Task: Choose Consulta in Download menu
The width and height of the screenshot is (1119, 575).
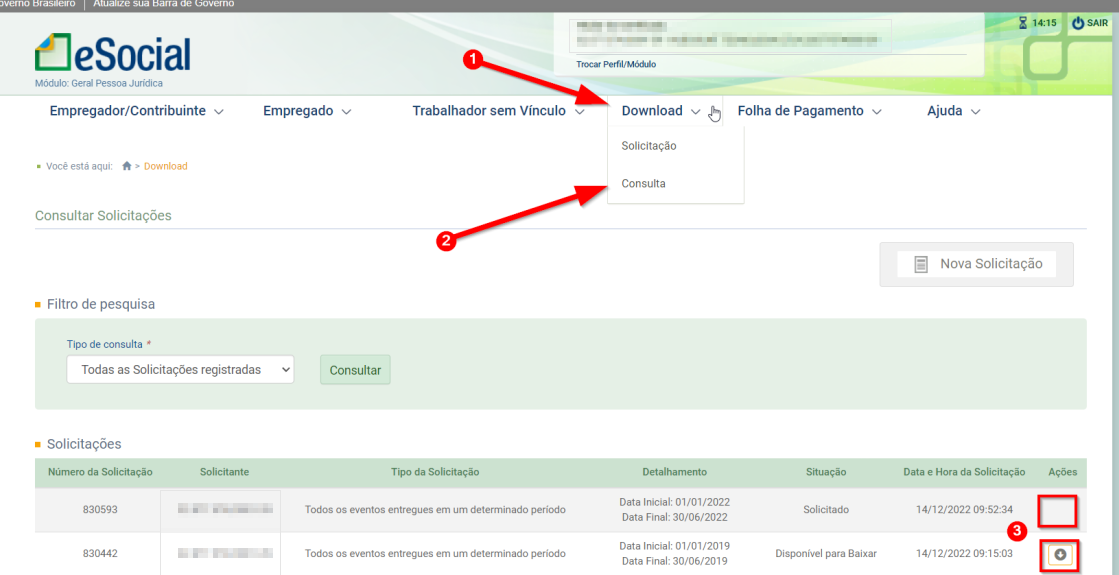Action: (643, 184)
